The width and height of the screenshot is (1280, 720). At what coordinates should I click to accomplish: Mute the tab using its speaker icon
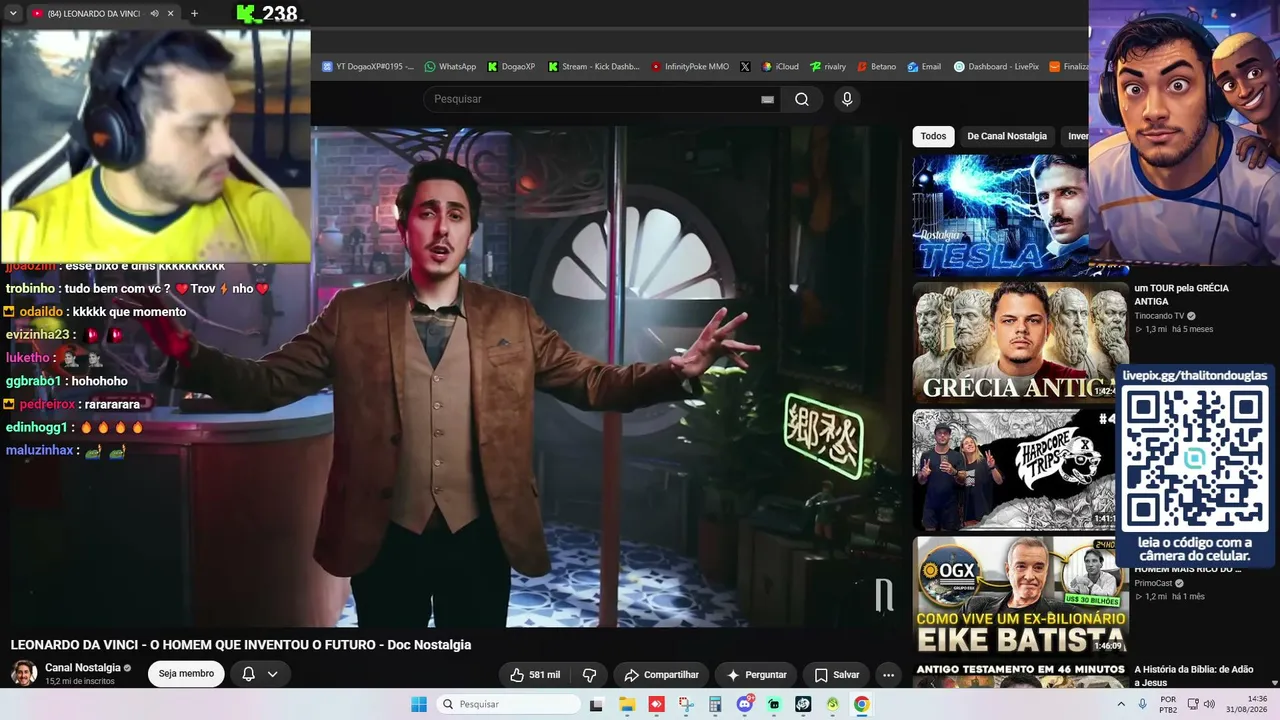point(154,13)
